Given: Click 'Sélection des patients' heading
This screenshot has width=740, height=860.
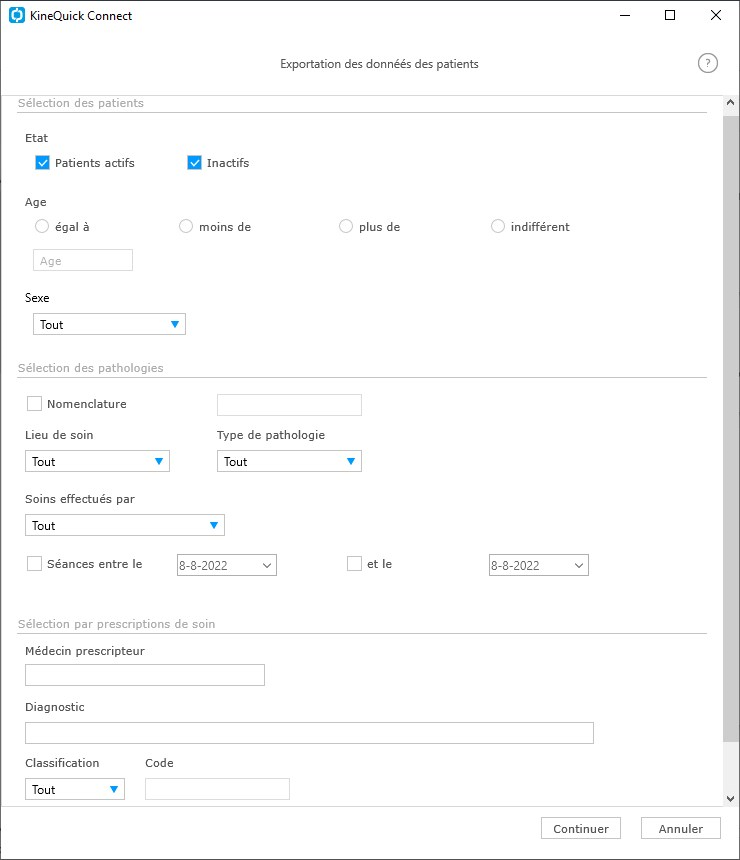Looking at the screenshot, I should coord(81,103).
